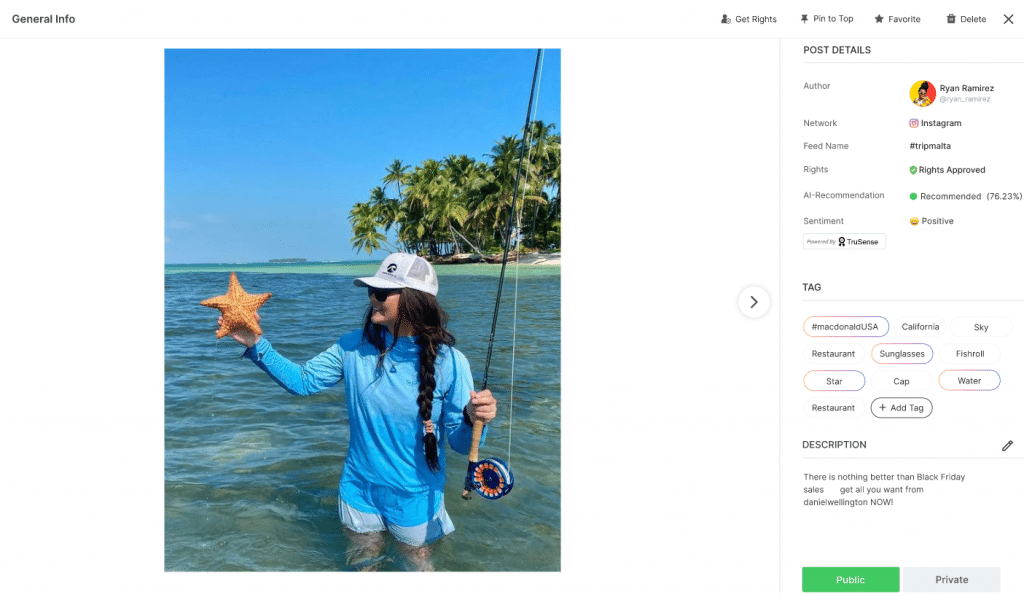The width and height of the screenshot is (1024, 597).
Task: Open the Get Rights tool
Action: click(x=748, y=18)
